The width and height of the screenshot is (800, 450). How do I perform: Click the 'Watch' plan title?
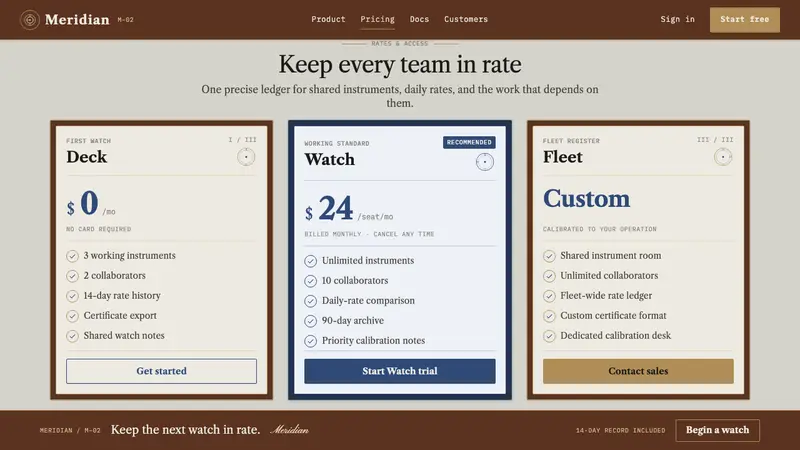point(330,159)
